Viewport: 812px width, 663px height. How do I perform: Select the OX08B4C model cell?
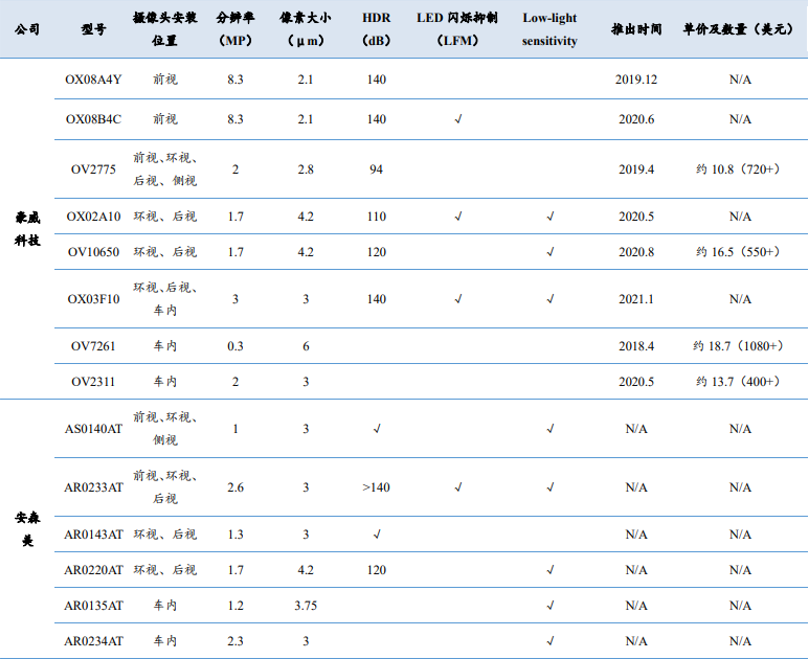point(93,119)
